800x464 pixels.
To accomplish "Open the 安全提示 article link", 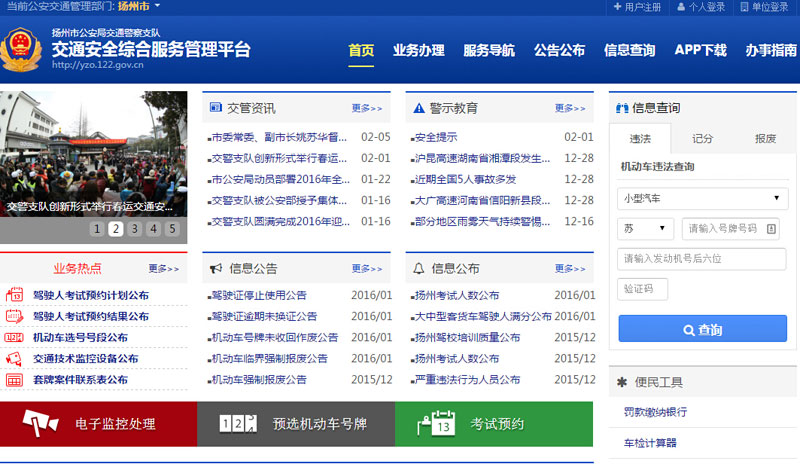I will pyautogui.click(x=436, y=137).
